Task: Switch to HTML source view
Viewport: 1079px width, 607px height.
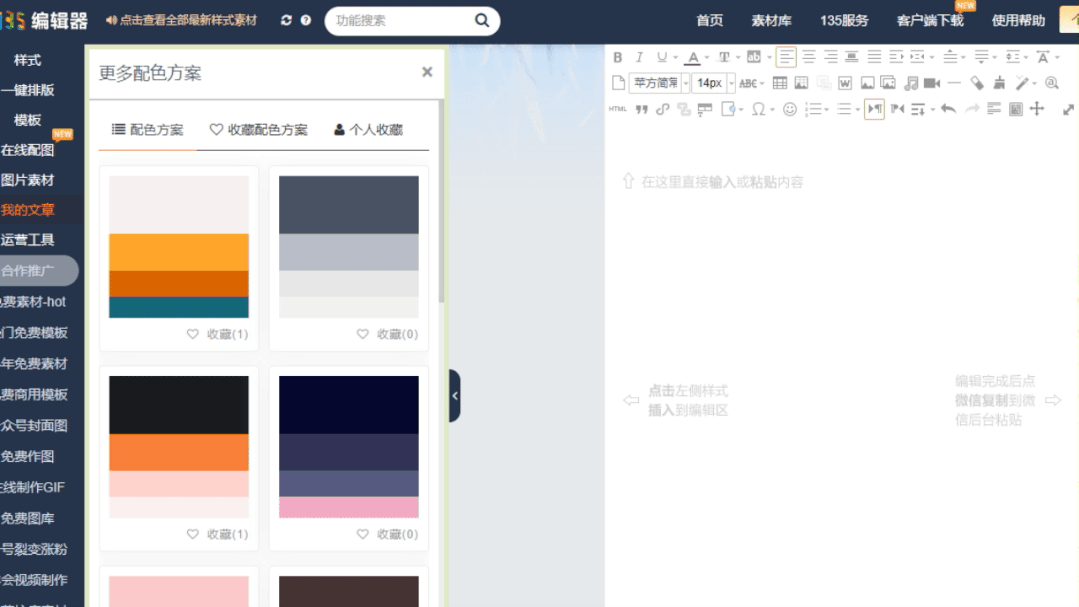Action: [x=617, y=109]
